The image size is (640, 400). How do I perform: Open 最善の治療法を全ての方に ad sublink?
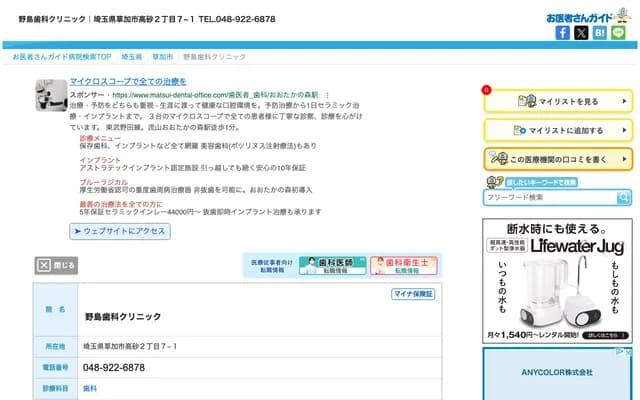[x=121, y=204]
